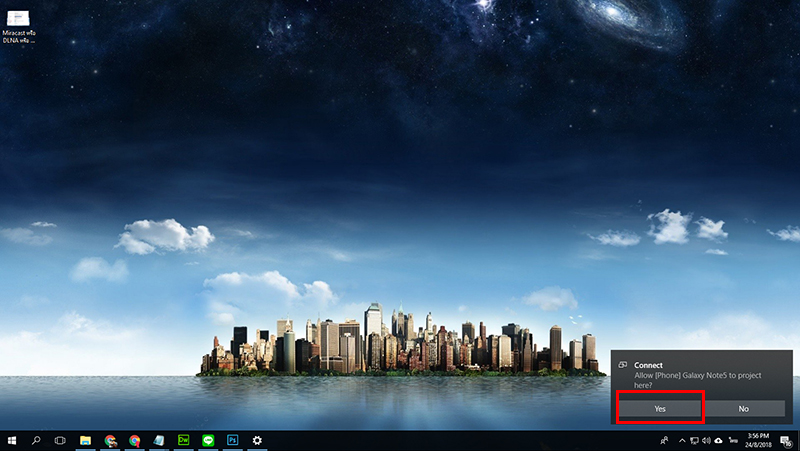Open the LINE messenger taskbar icon
The width and height of the screenshot is (800, 451).
coord(208,440)
